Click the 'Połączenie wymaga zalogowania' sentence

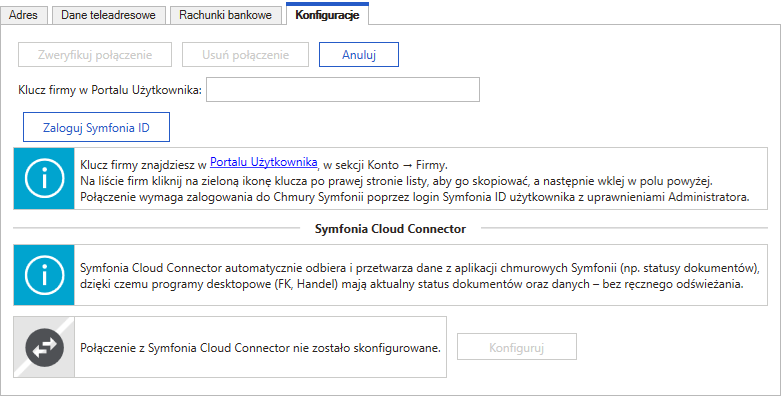tap(415, 197)
